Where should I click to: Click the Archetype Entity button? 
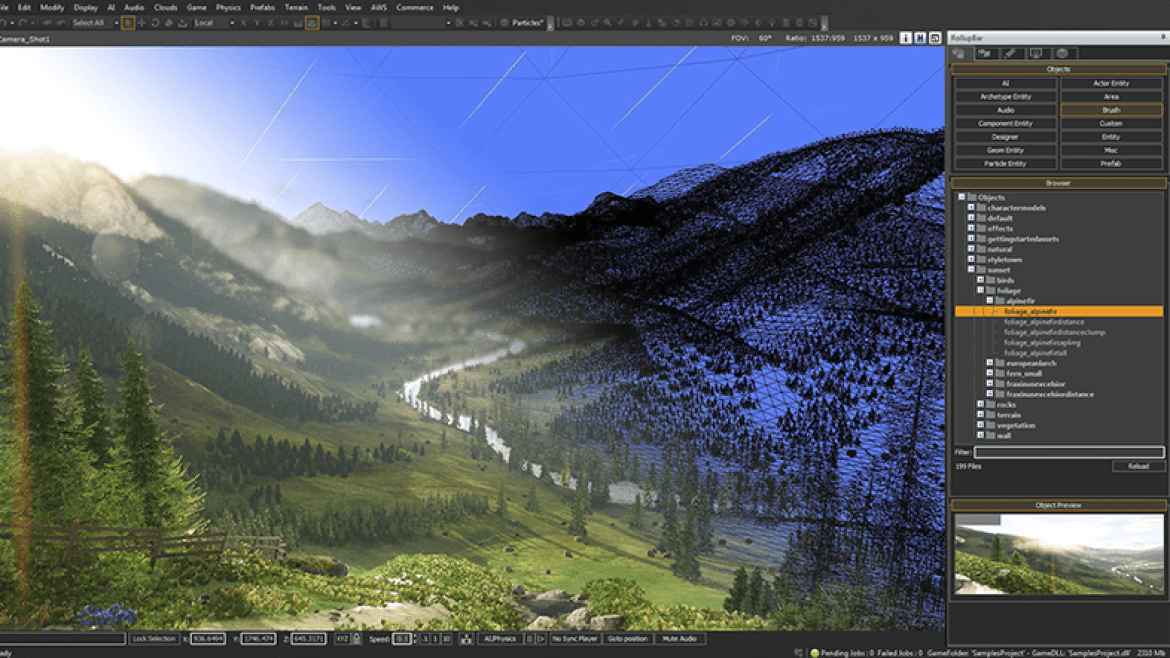tap(1005, 96)
